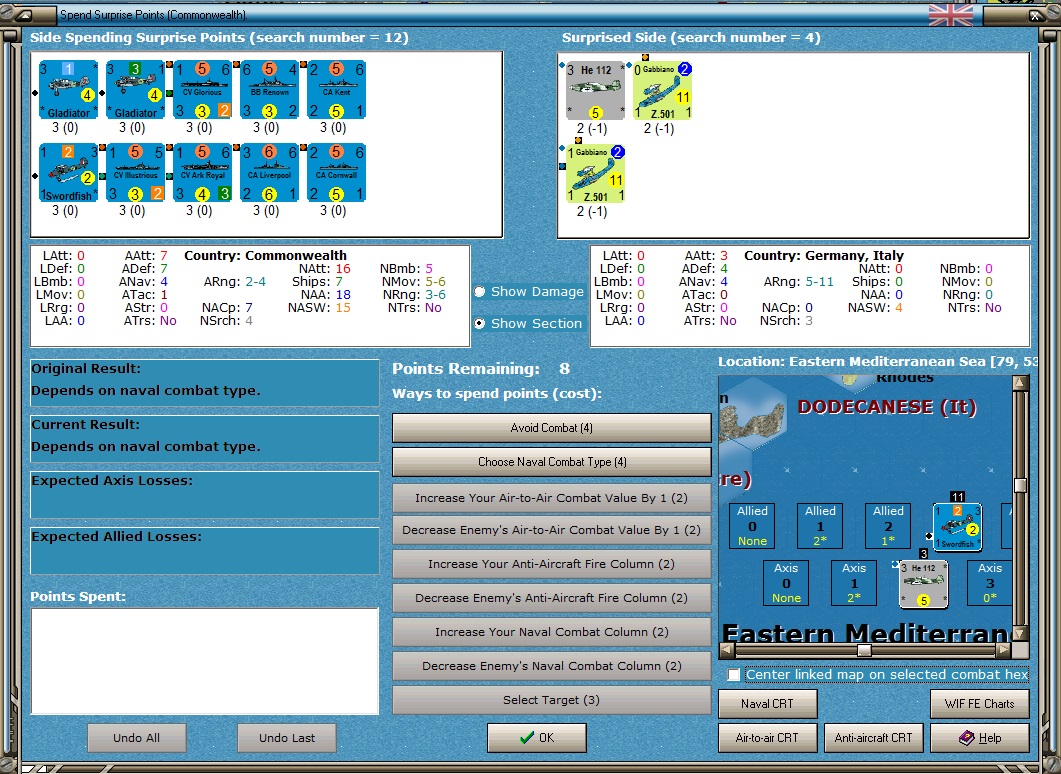Click inside the Points Spent list box

pyautogui.click(x=204, y=661)
